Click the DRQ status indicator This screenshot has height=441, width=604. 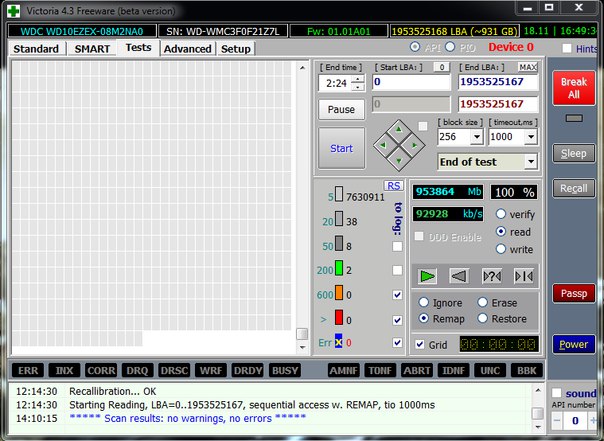138,371
